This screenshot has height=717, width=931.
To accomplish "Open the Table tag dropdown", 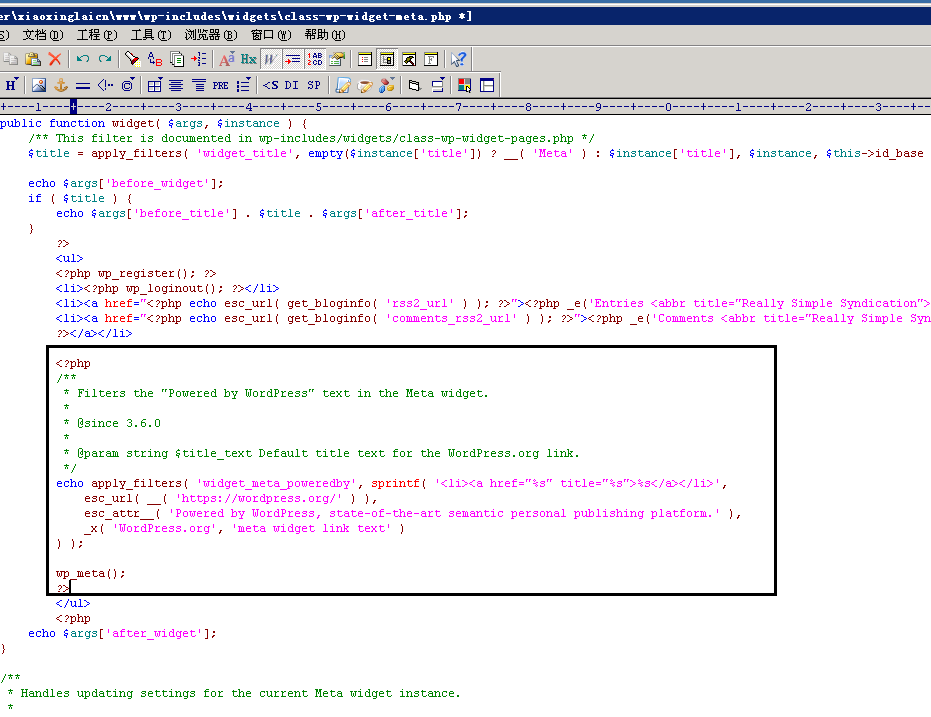I will (x=154, y=85).
